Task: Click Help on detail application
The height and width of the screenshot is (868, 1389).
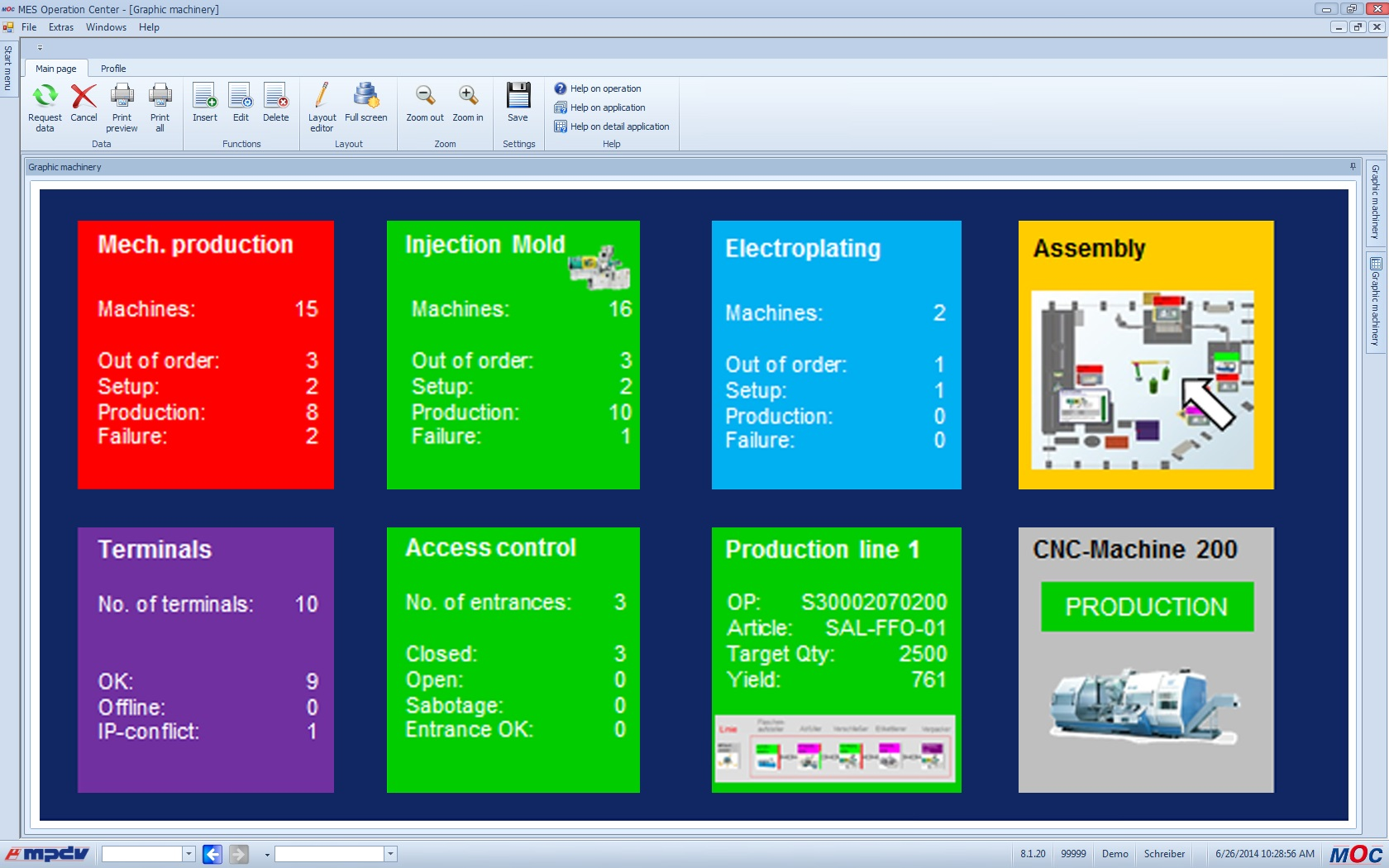Action: pyautogui.click(x=618, y=126)
